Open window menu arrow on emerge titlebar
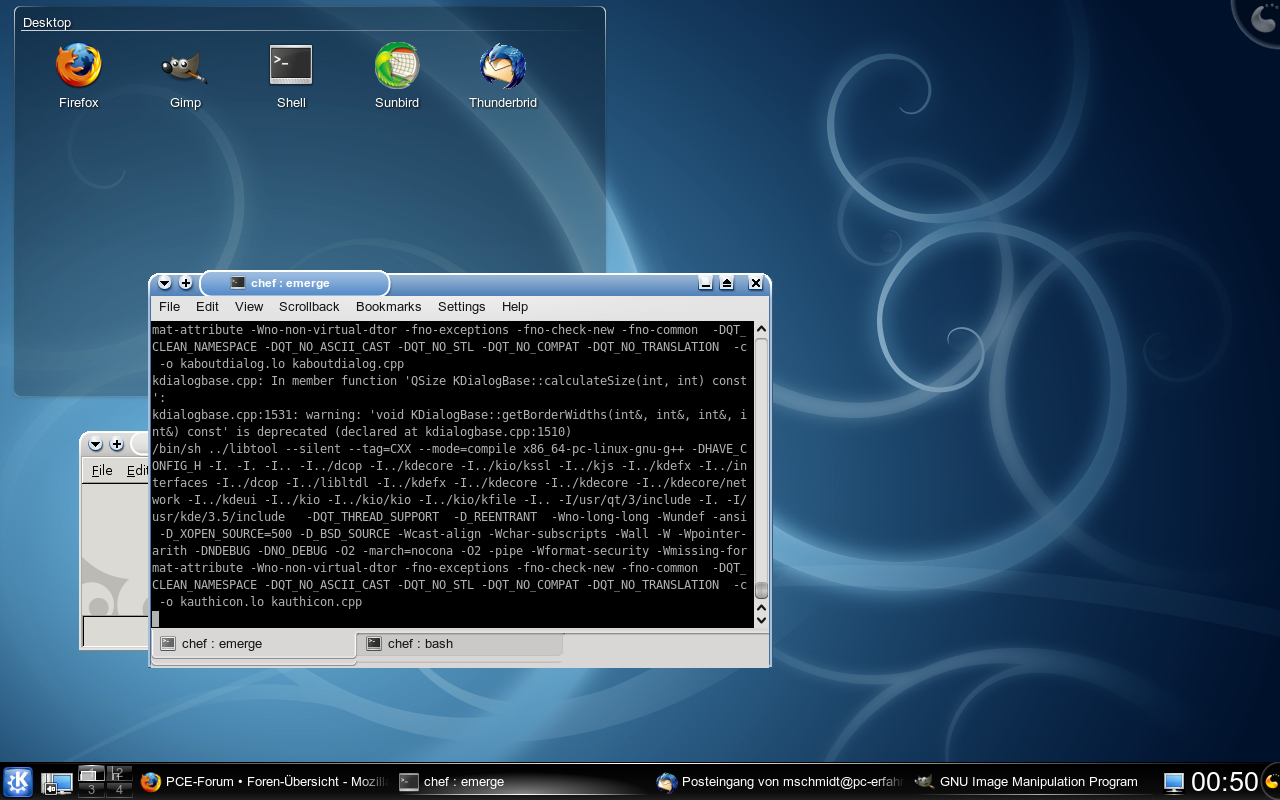Image resolution: width=1280 pixels, height=800 pixels. [x=165, y=283]
